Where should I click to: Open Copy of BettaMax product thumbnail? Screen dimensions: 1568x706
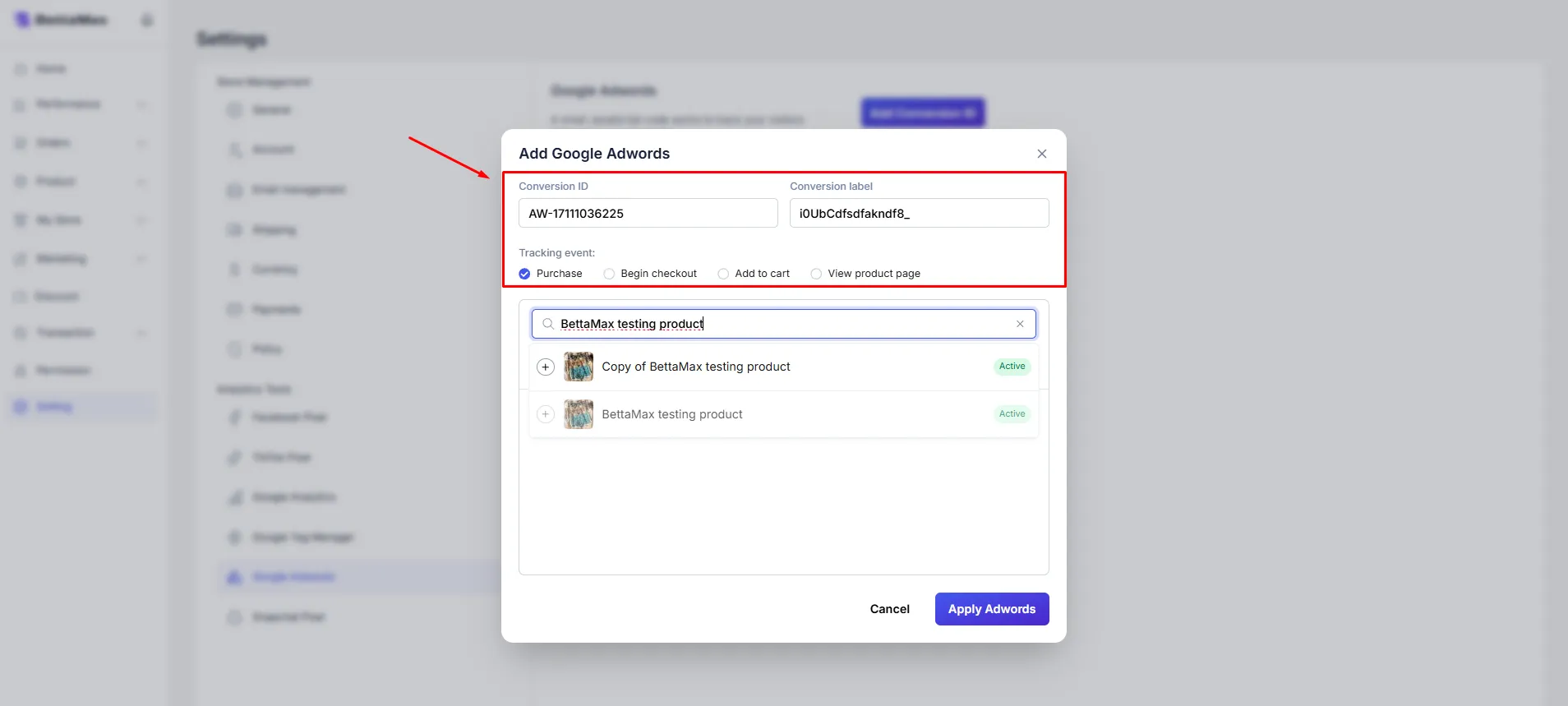(x=579, y=367)
